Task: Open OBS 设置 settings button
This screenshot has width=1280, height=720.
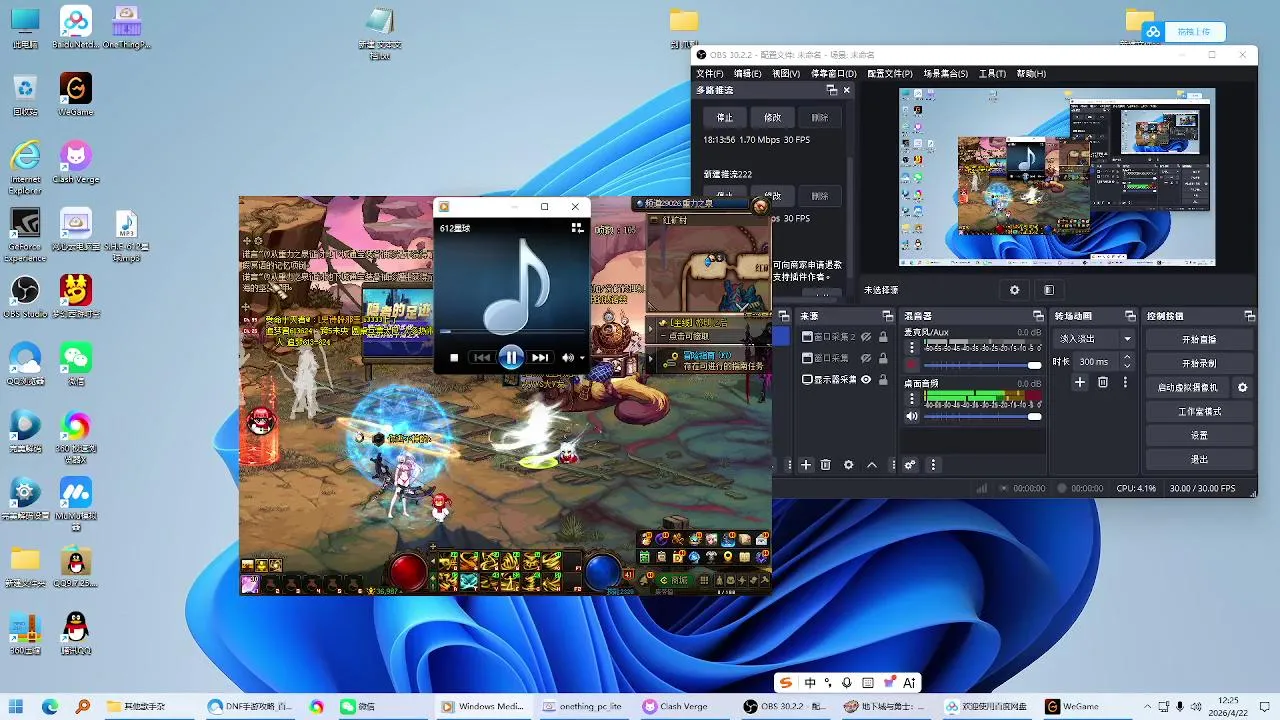Action: point(1199,435)
